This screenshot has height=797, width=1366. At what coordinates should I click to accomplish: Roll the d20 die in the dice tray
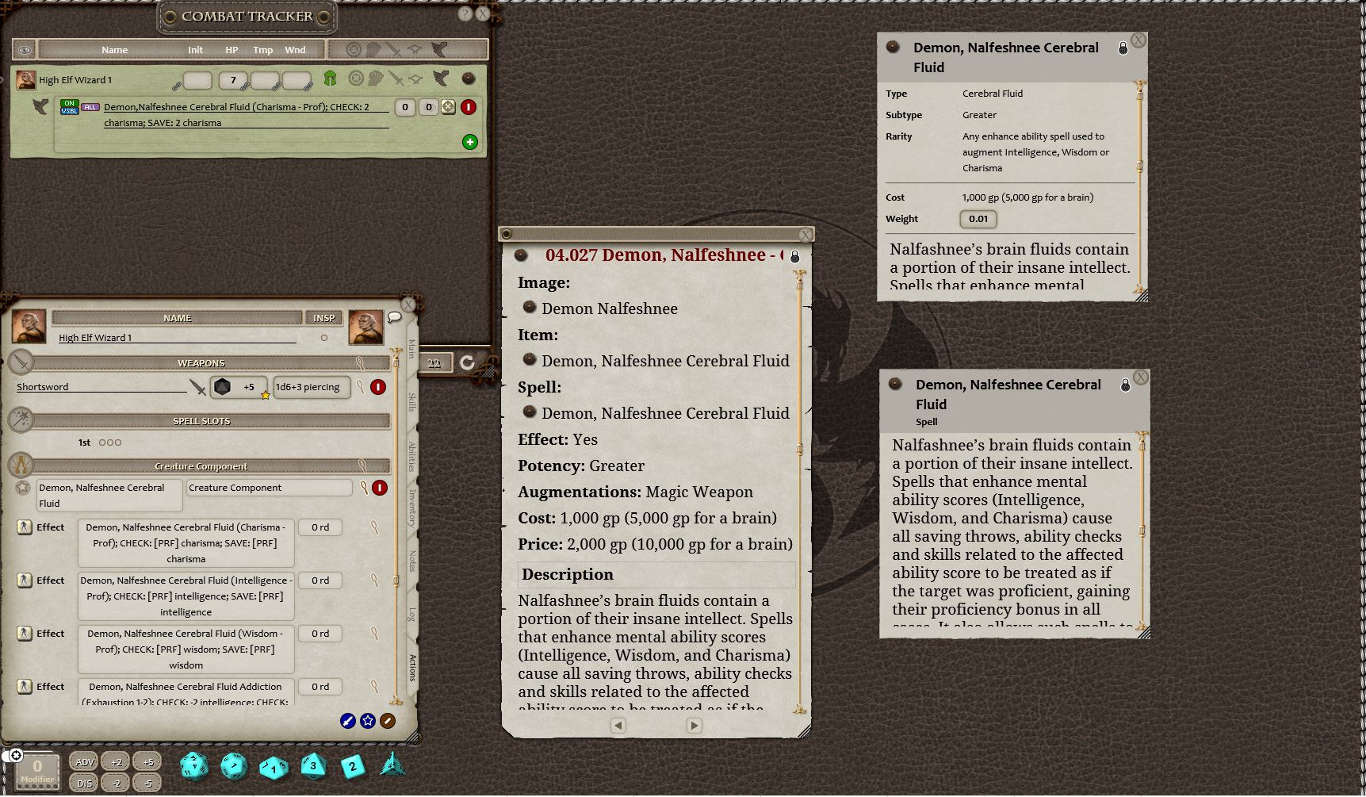(x=193, y=765)
